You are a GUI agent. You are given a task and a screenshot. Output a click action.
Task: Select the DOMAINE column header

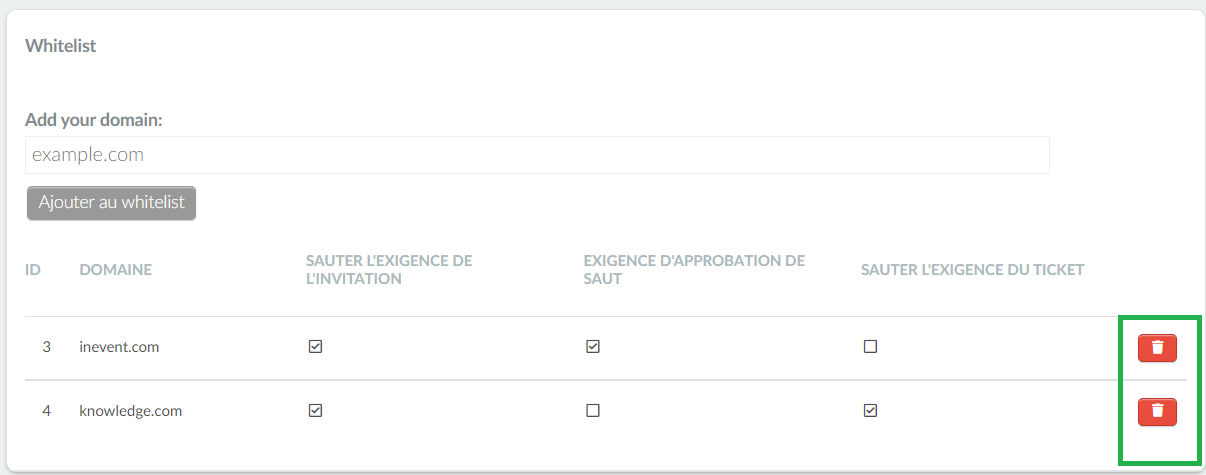tap(116, 270)
